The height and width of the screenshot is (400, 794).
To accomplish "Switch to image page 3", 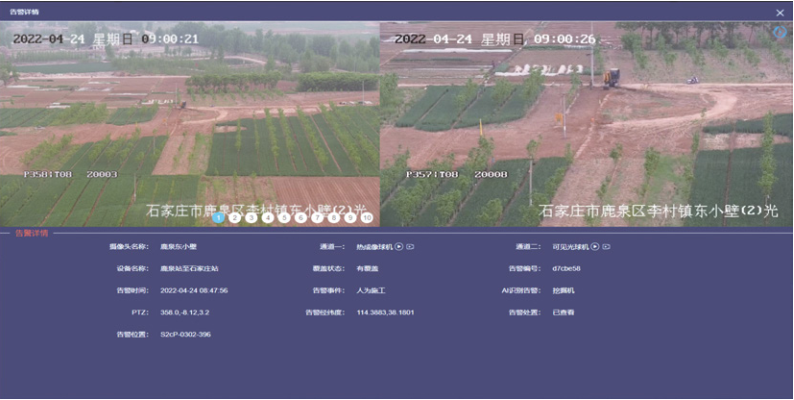I will click(x=251, y=217).
